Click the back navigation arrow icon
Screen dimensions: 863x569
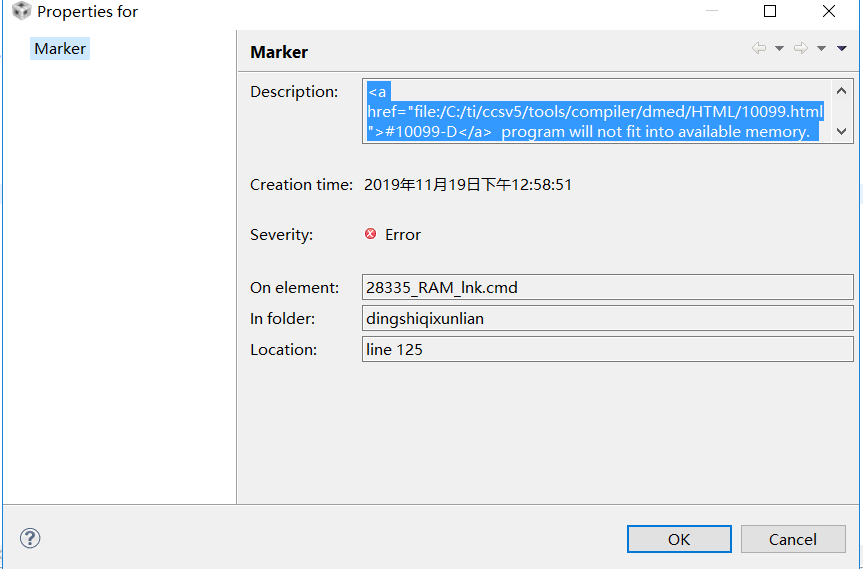point(759,48)
